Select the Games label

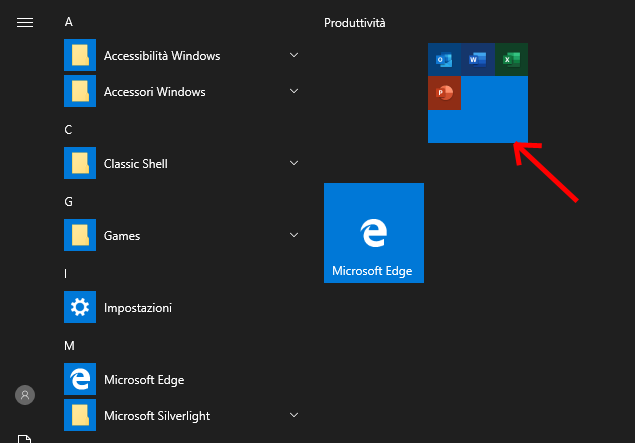point(122,236)
